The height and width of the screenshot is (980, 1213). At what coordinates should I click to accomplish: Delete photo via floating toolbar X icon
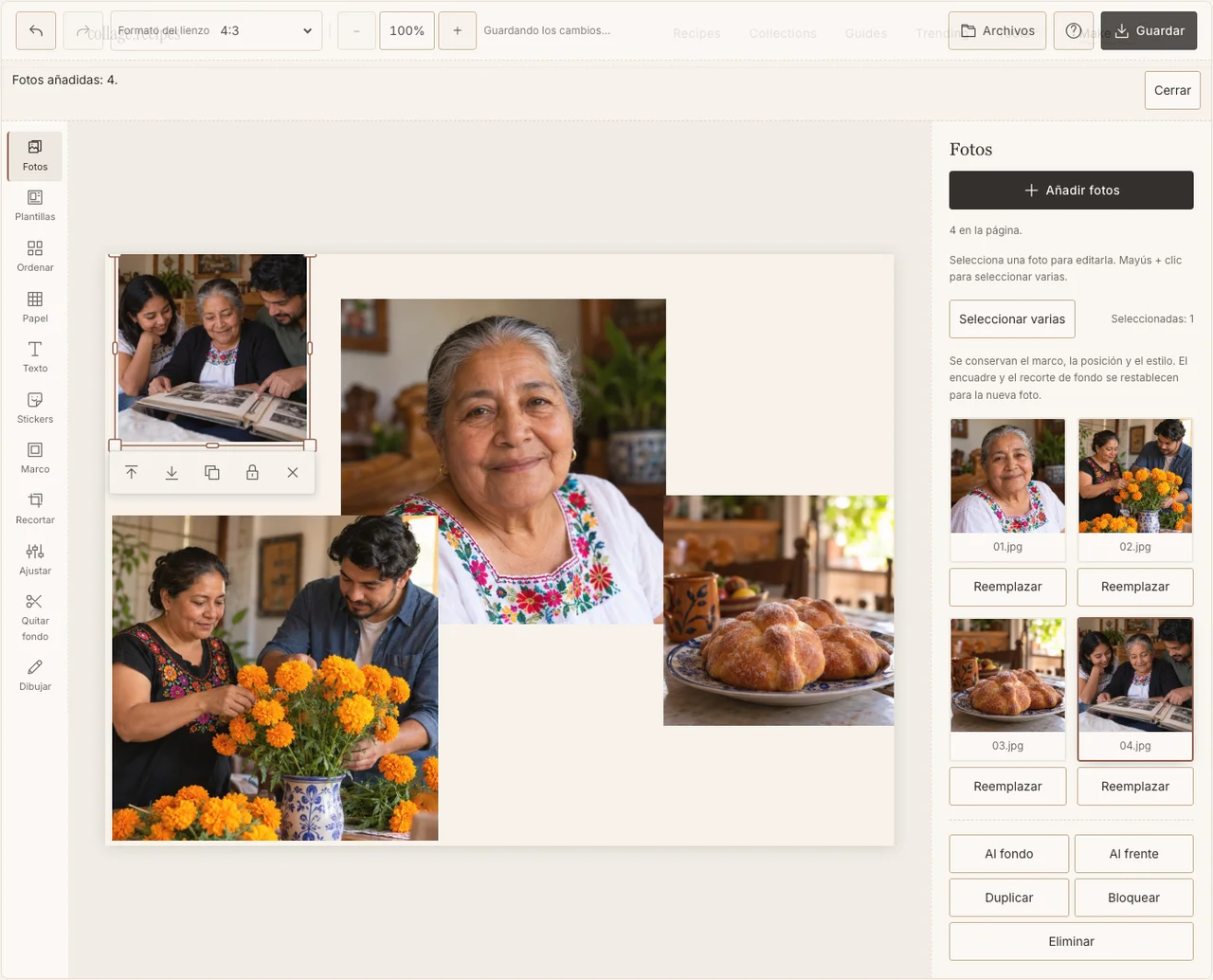pos(293,472)
